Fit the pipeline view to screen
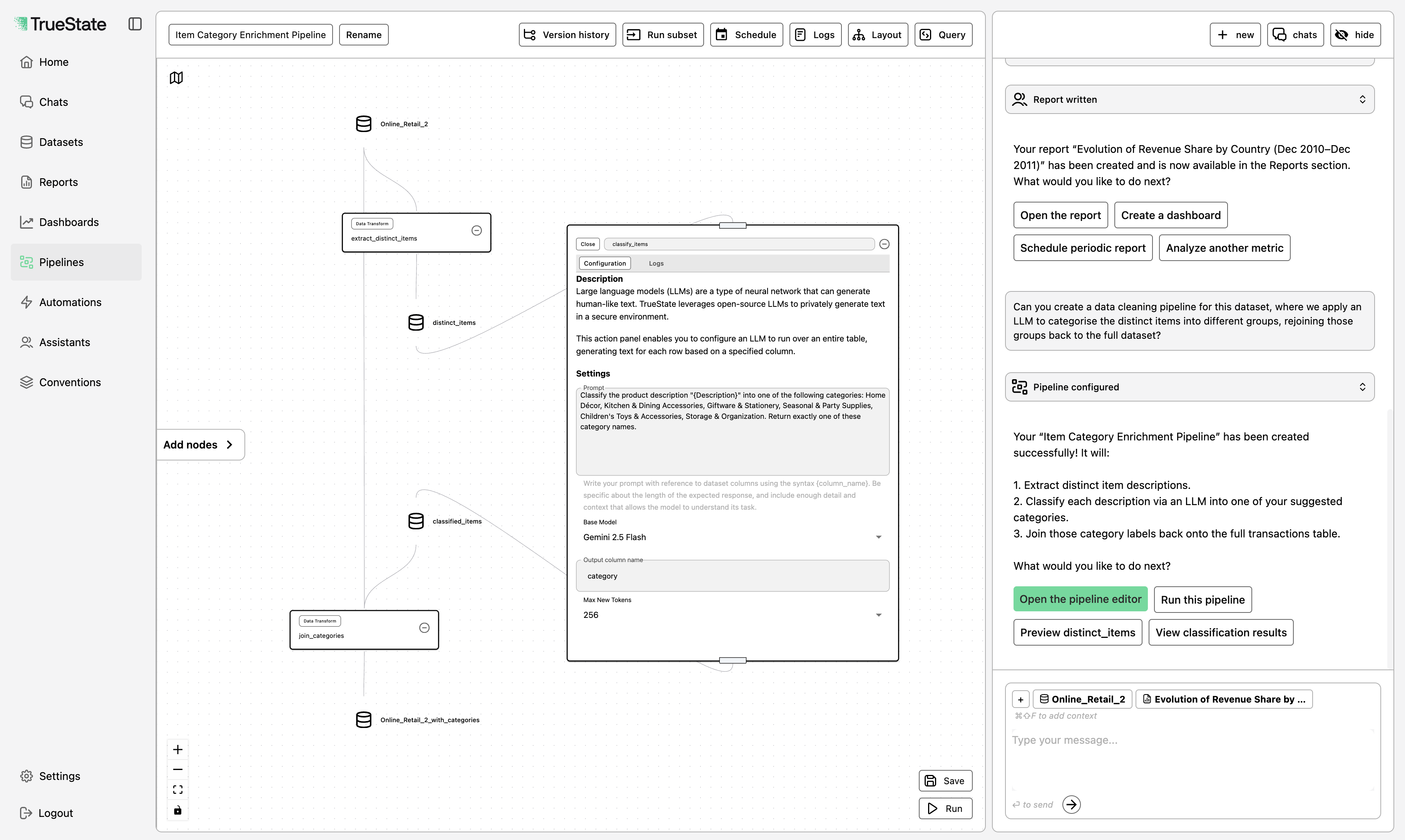Viewport: 1405px width, 840px height. pyautogui.click(x=178, y=790)
